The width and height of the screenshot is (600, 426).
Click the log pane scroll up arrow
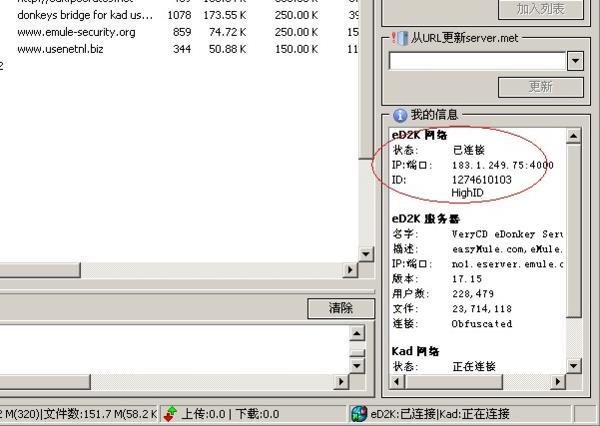click(x=357, y=333)
